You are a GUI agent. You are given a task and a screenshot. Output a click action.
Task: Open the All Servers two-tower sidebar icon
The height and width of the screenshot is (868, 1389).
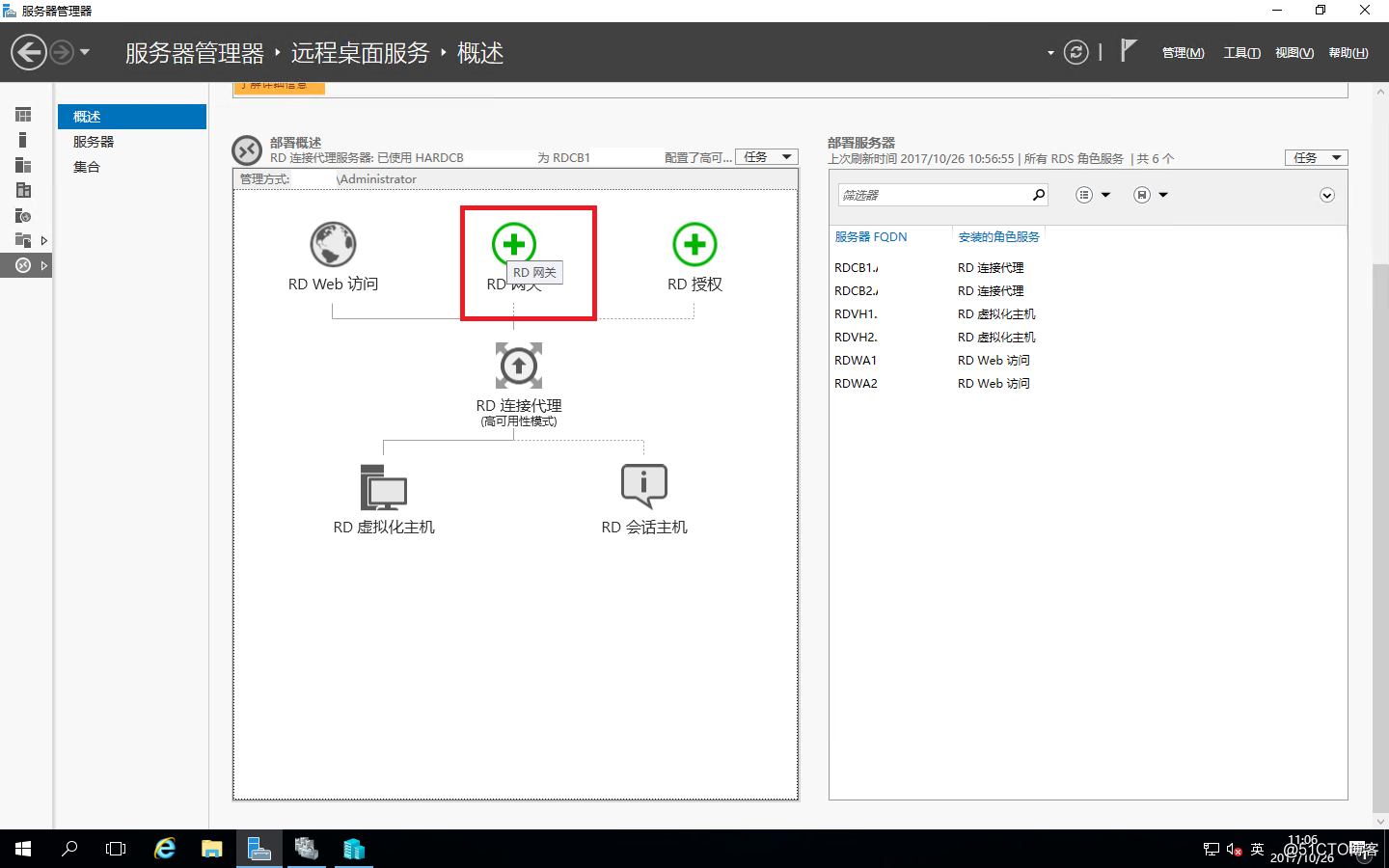(23, 165)
